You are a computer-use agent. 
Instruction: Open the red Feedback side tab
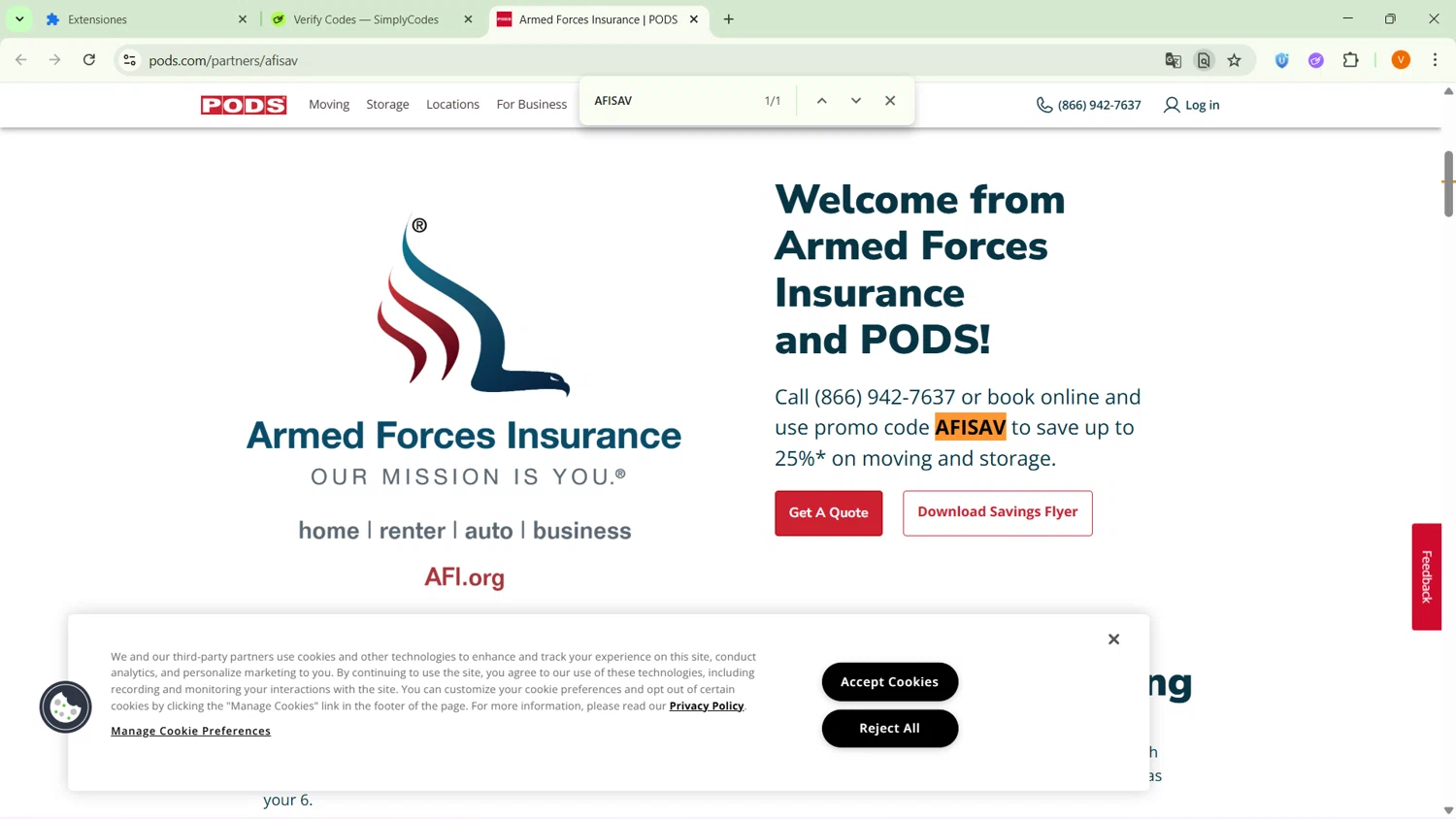(x=1426, y=576)
